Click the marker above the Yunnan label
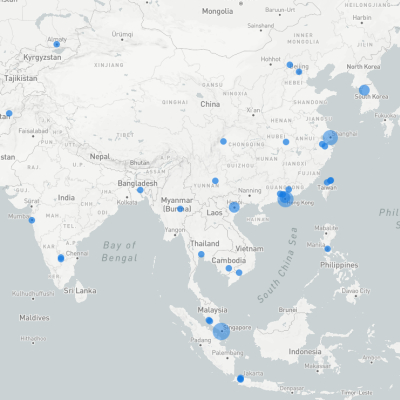This screenshot has height=400, width=400. (x=215, y=181)
